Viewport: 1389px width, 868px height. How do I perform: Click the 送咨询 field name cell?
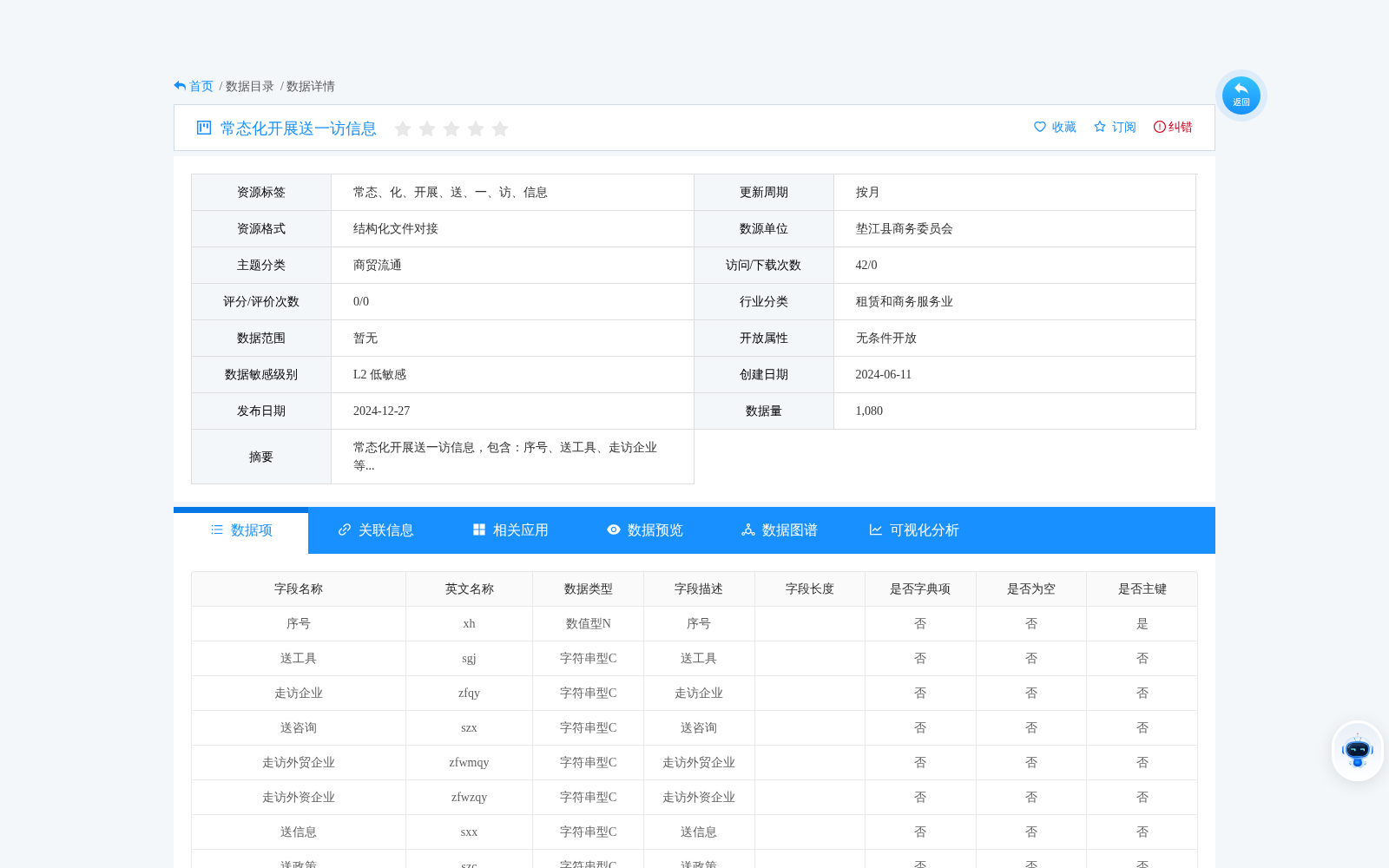coord(299,728)
